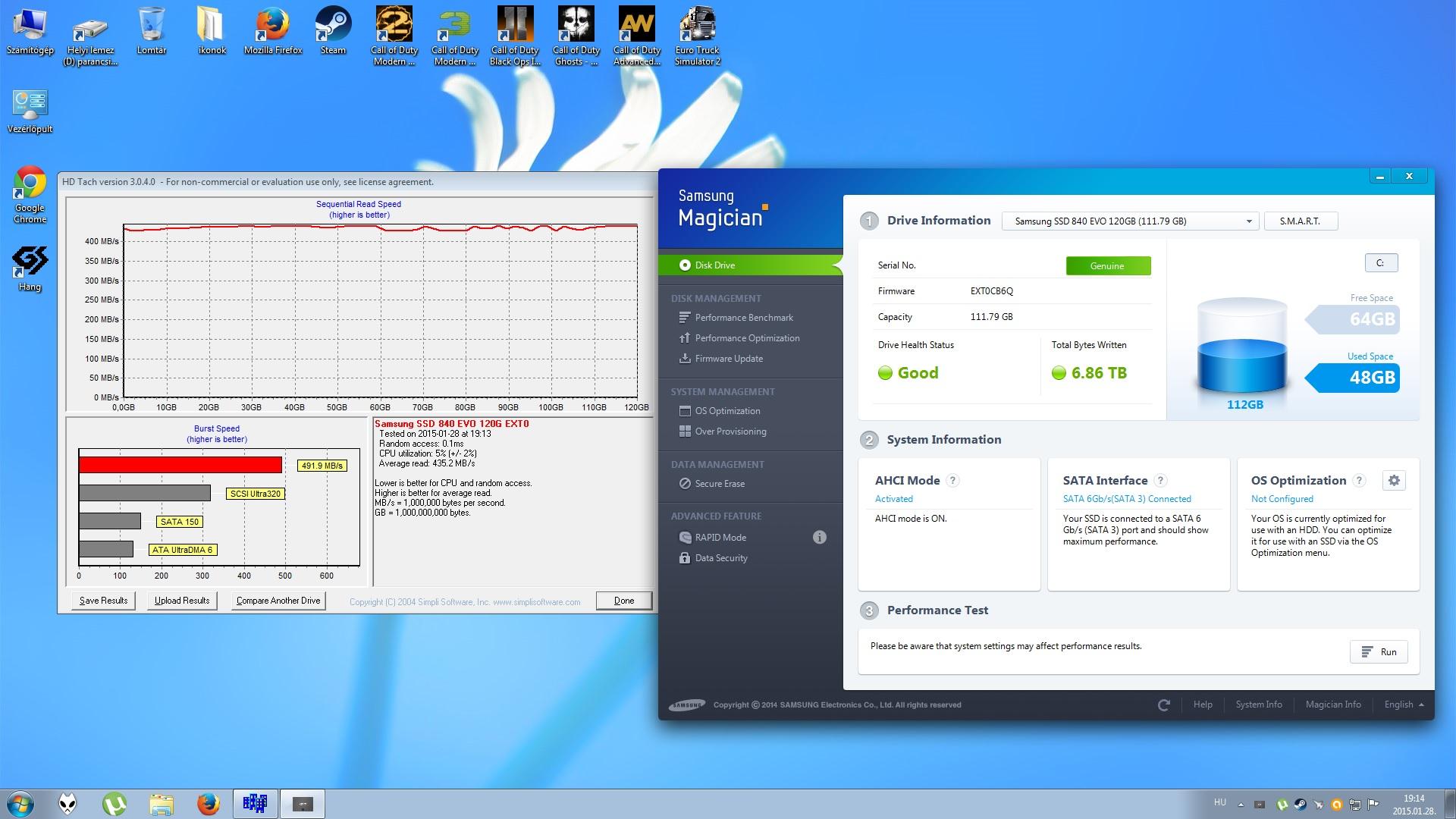Launch Mozilla Firefox desktop shortcut
1456x819 pixels.
tap(272, 30)
